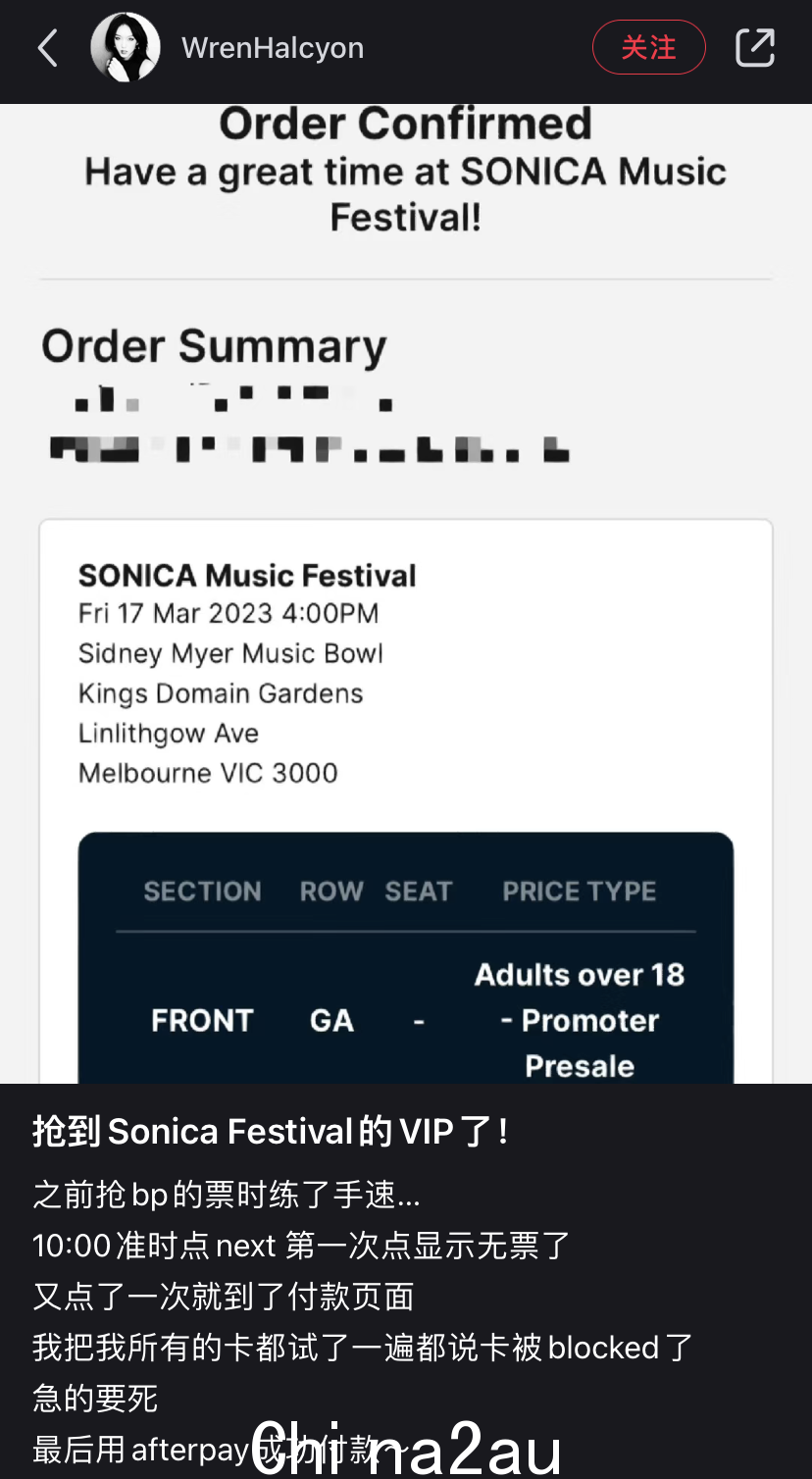
Task: Click the PRICE TYPE column header
Action: pos(580,892)
